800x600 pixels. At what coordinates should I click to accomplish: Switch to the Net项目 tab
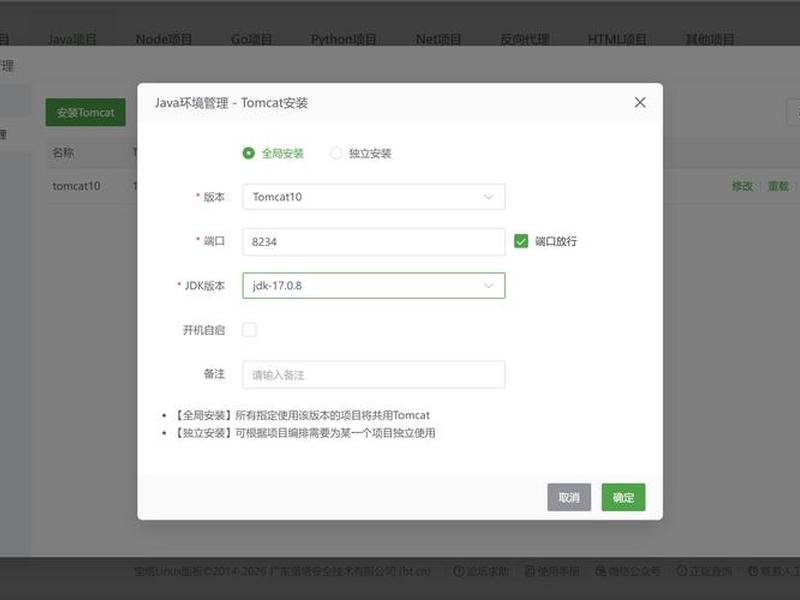[438, 39]
